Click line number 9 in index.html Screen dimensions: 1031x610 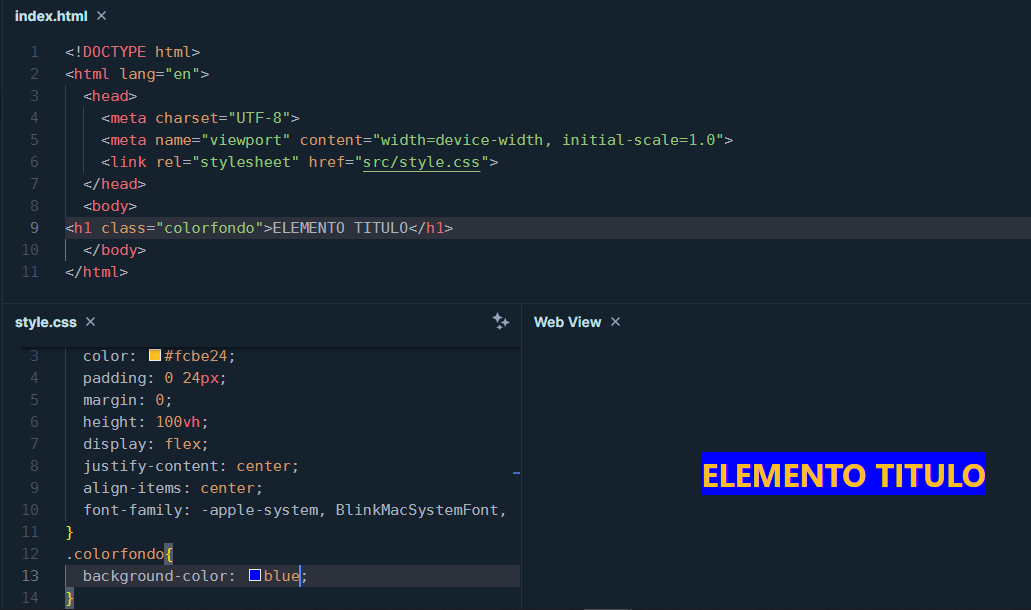click(34, 228)
